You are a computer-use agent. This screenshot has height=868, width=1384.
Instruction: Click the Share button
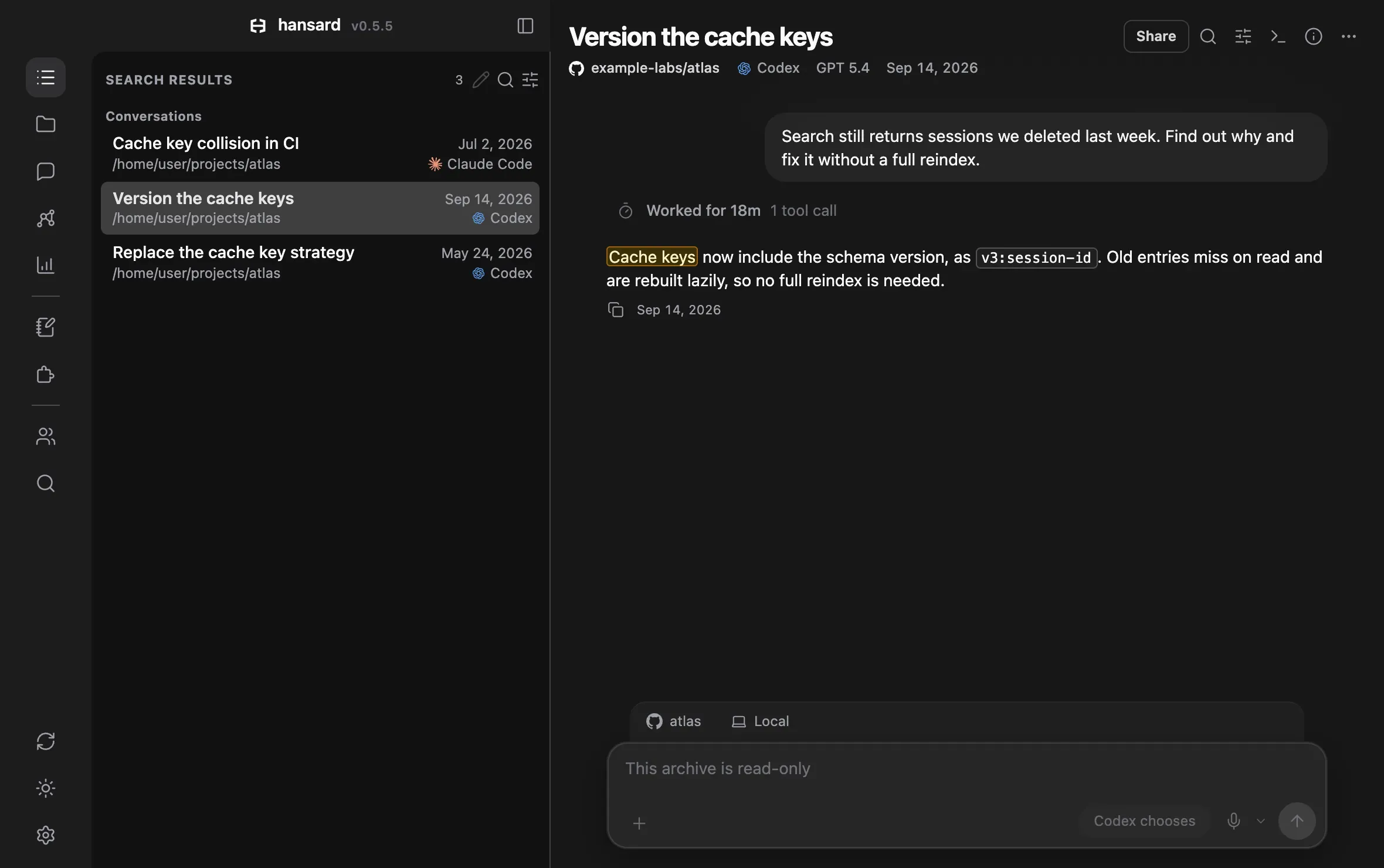(x=1156, y=36)
